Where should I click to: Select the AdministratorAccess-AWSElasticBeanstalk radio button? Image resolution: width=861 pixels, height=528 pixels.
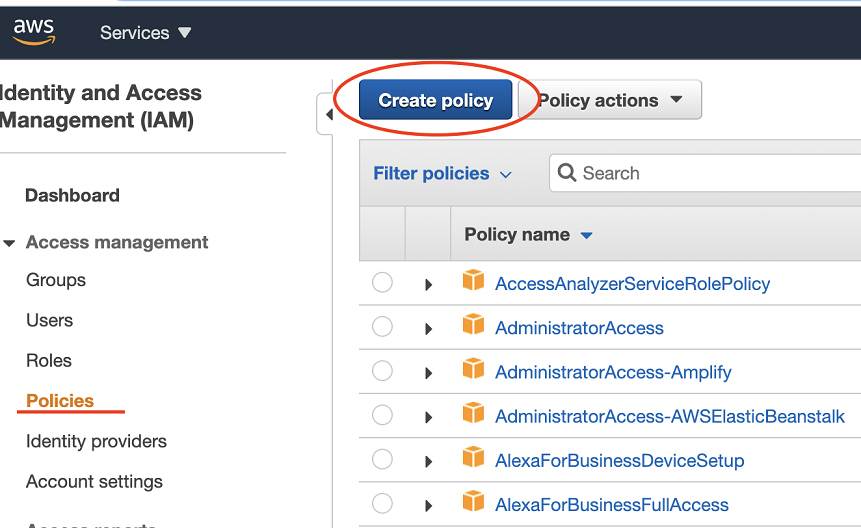tap(382, 415)
